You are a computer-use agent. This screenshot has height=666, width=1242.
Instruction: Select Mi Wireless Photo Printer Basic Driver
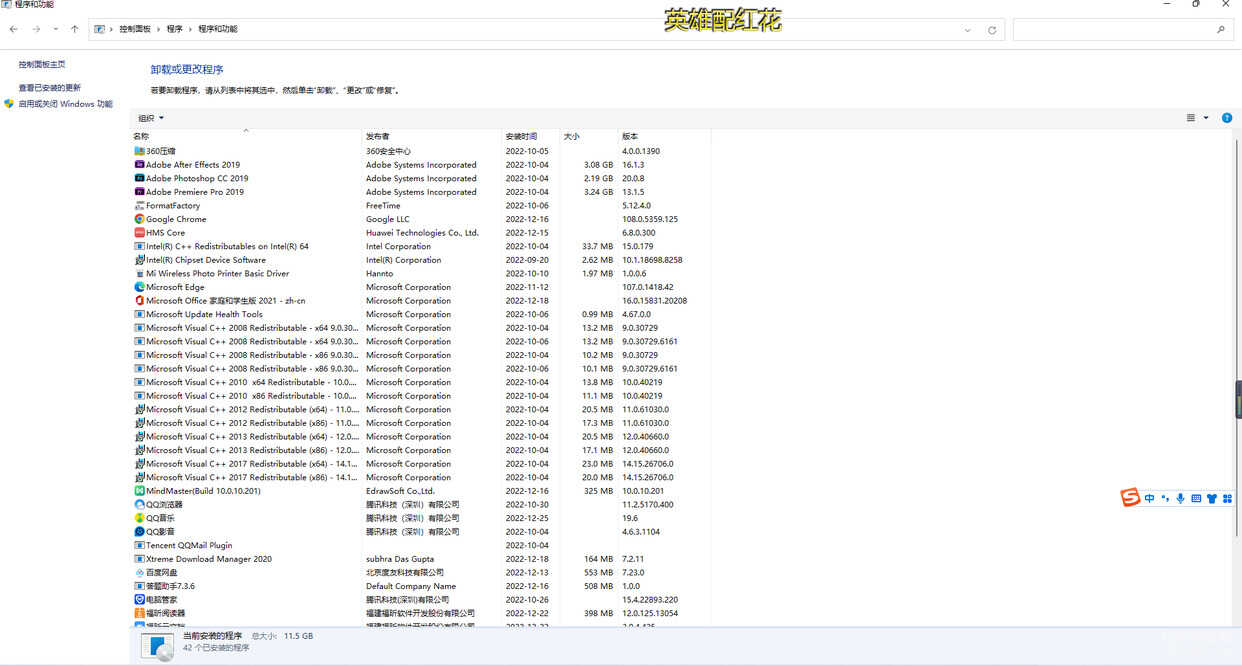tap(420, 274)
